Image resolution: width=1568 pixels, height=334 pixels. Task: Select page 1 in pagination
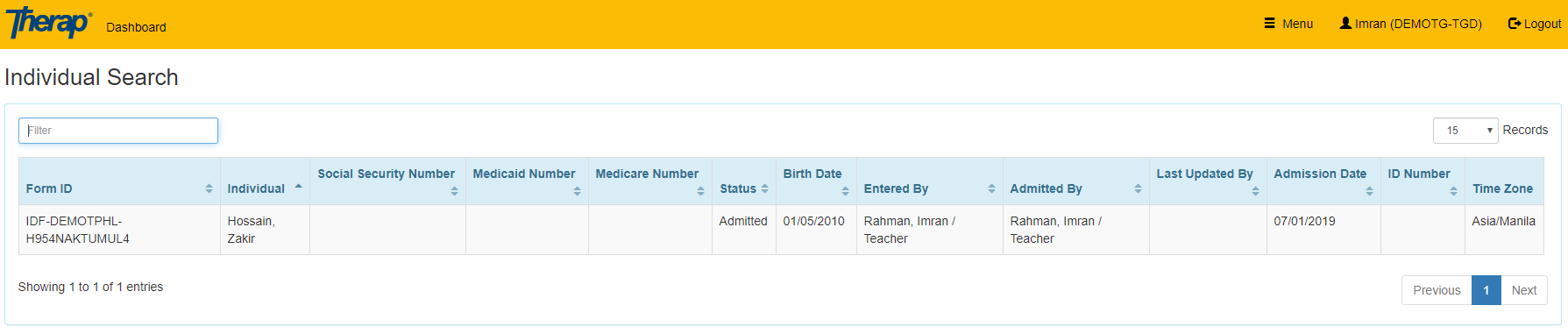pos(1486,290)
